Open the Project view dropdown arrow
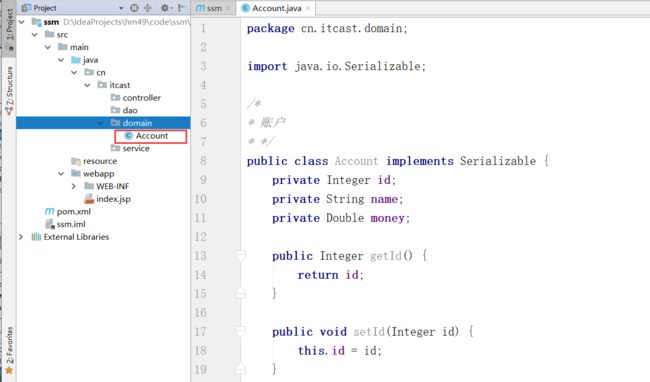Screen dimensions: 650x382 (x=121, y=8)
